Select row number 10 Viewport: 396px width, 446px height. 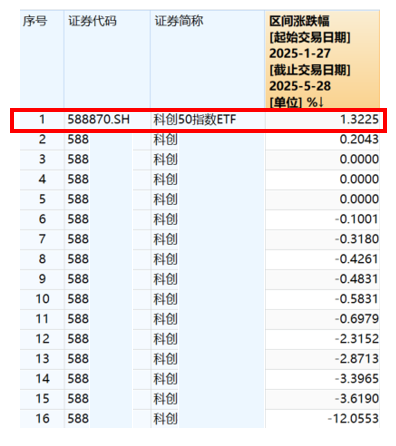pos(42,299)
